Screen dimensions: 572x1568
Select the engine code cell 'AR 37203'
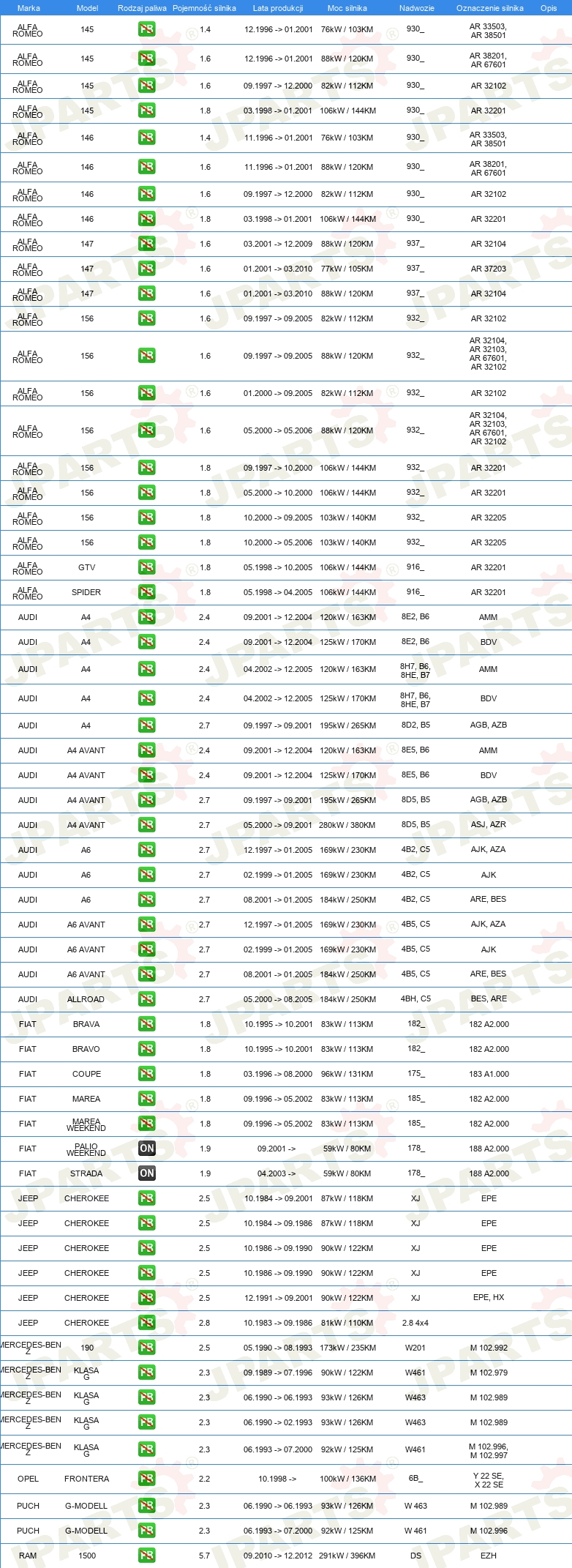(x=489, y=269)
